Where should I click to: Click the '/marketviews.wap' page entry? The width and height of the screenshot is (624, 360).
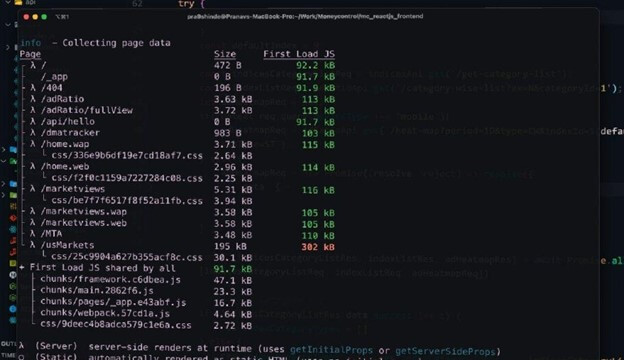[x=84, y=212]
